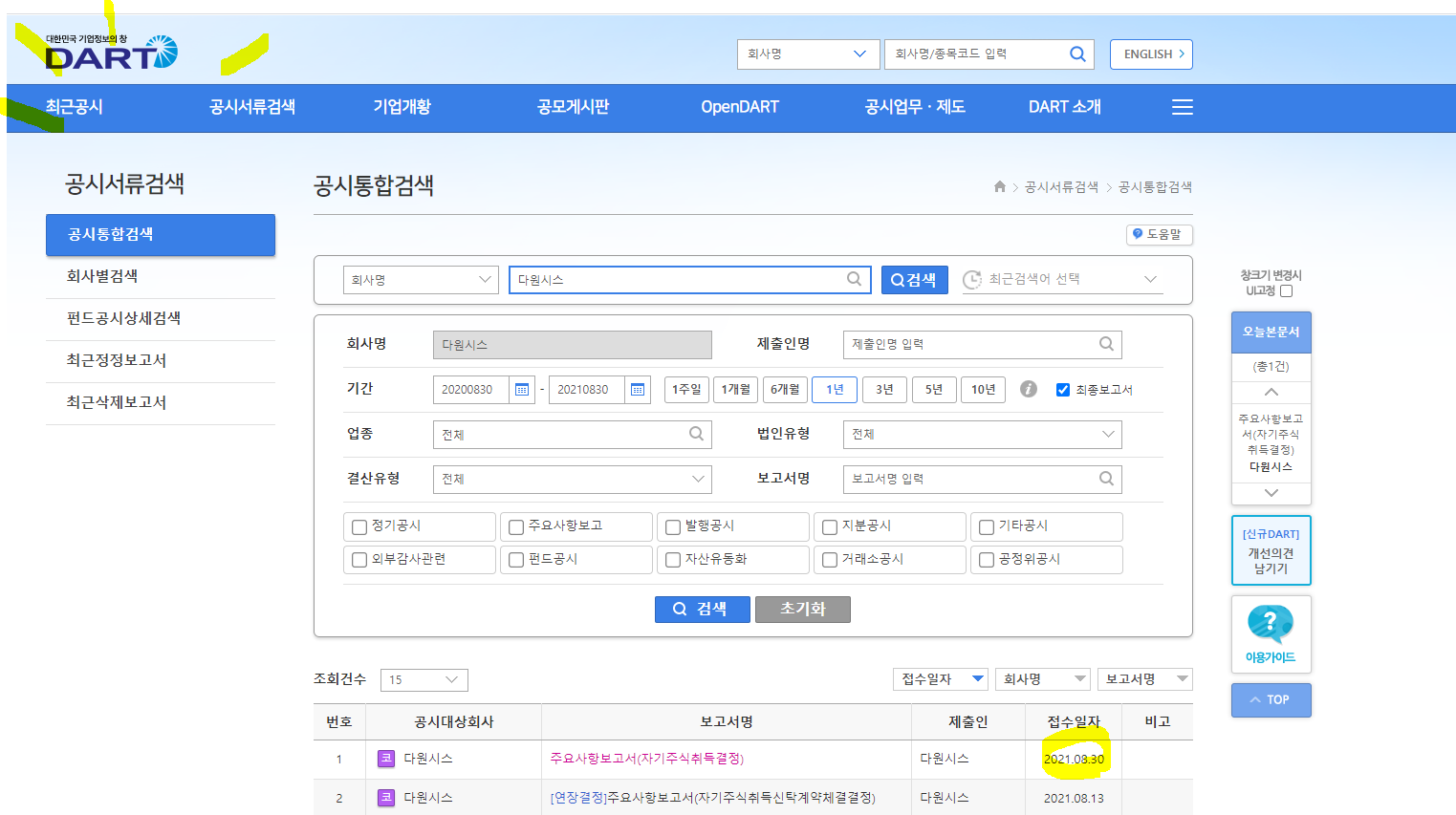Open the hamburger full menu icon
The width and height of the screenshot is (1456, 815).
1183,107
